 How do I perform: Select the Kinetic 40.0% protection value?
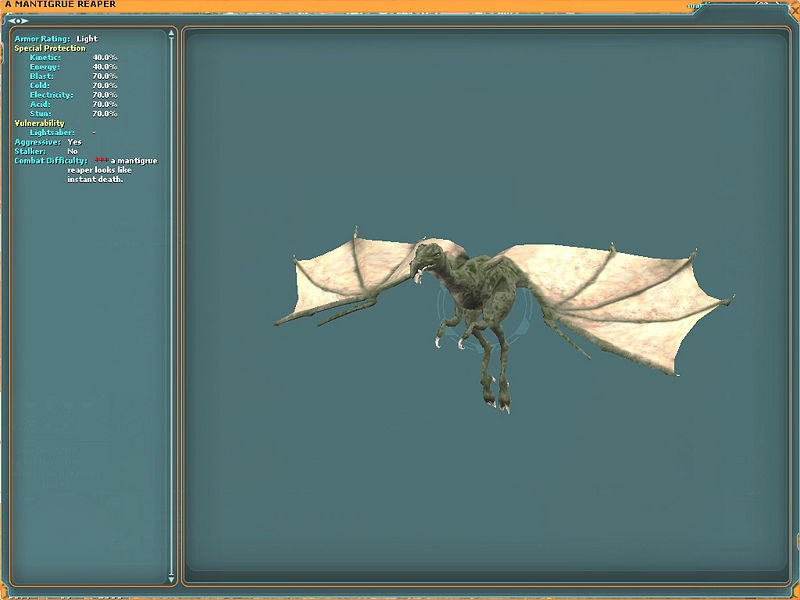tap(104, 57)
